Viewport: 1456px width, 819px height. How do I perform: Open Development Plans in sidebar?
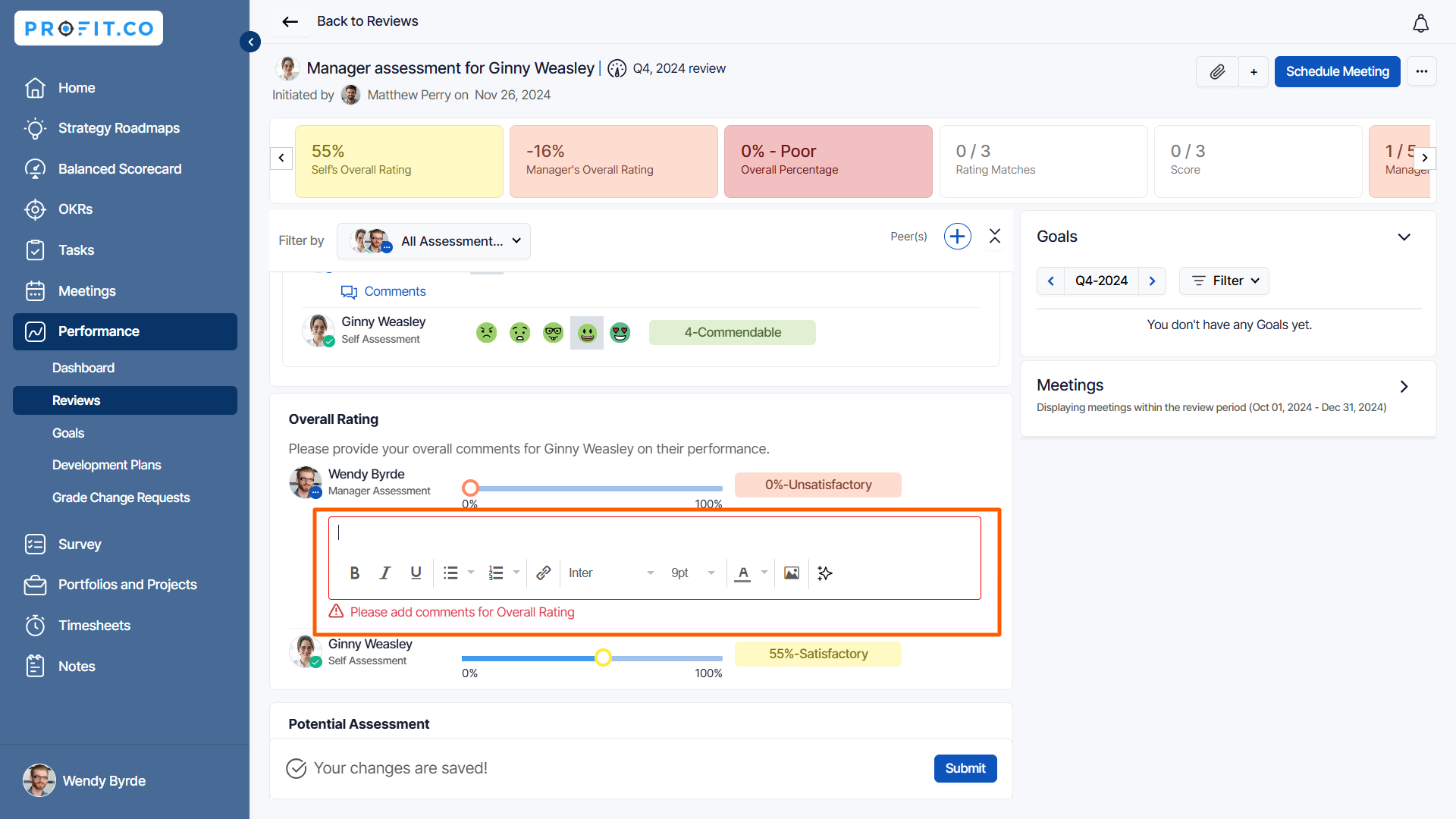pos(106,465)
